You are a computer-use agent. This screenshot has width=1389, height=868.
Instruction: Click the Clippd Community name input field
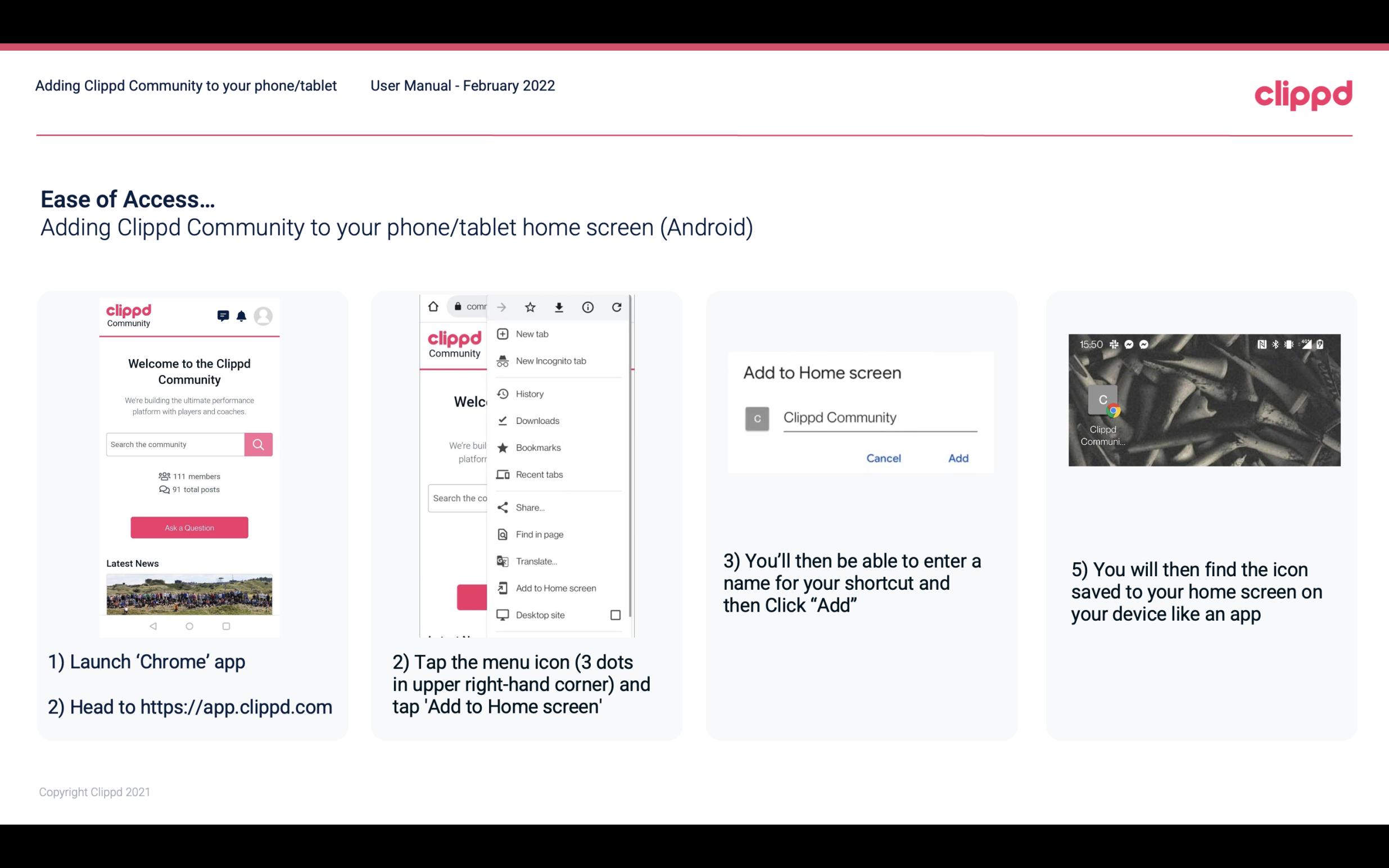878,416
